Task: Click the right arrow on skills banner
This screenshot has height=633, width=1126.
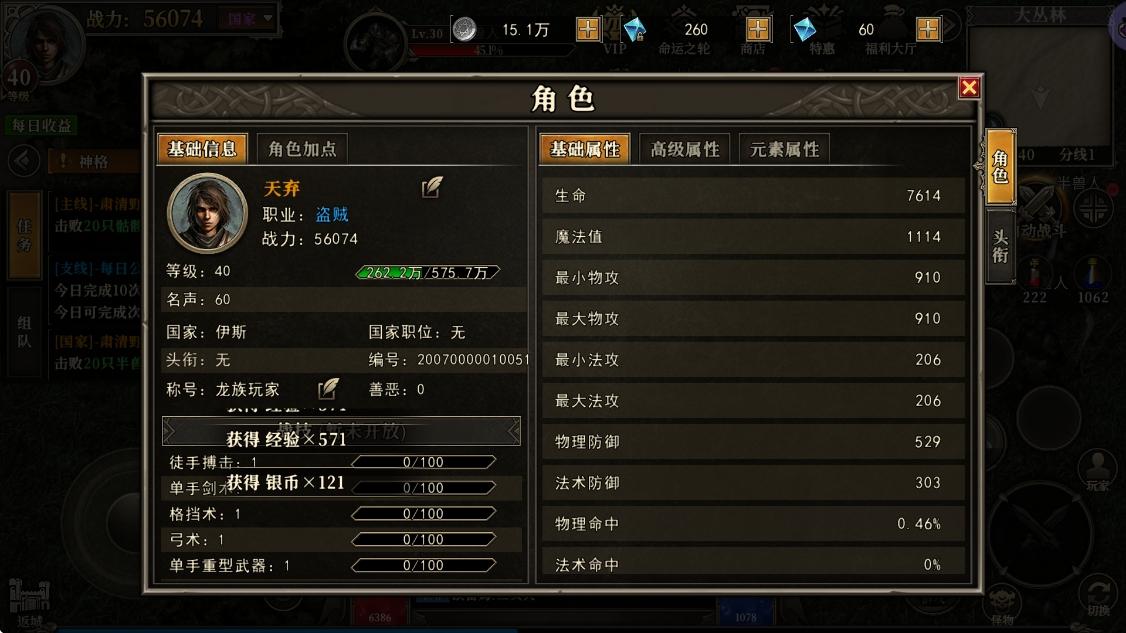Action: pos(513,431)
